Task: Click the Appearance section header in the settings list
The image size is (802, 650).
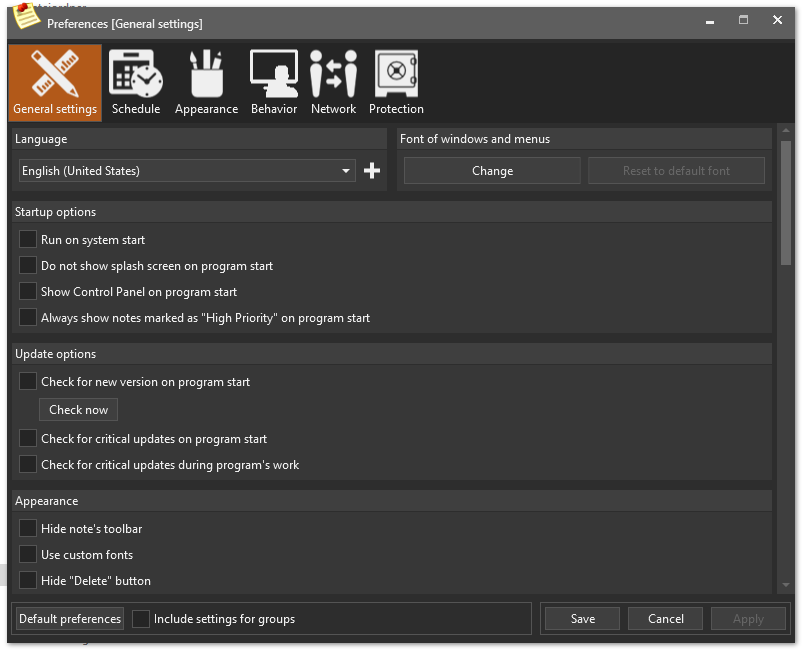Action: (x=392, y=501)
